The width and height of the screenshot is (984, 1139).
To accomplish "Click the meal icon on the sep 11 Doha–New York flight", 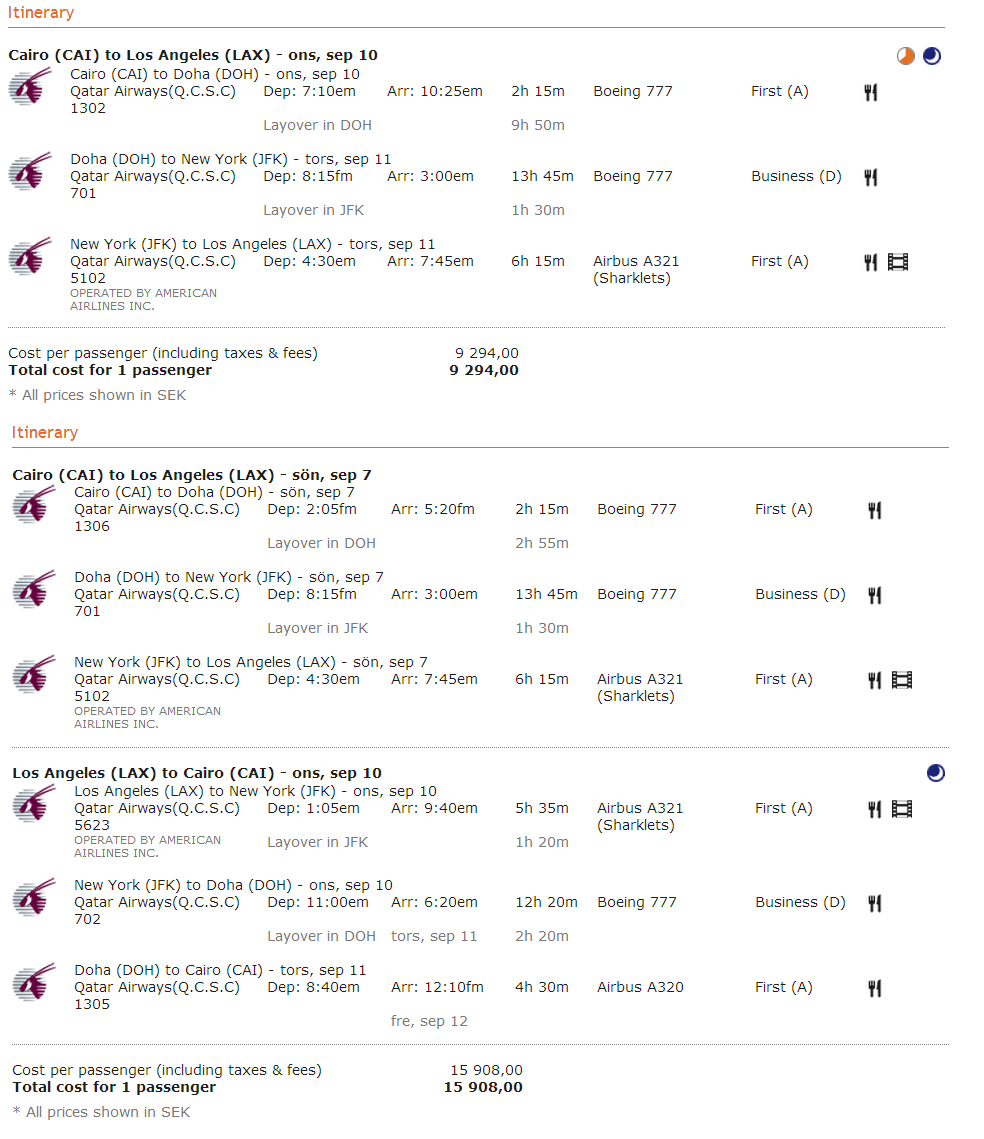I will 871,177.
